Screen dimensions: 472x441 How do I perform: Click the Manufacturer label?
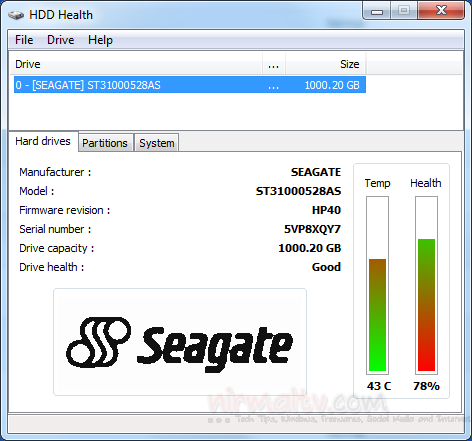[55, 172]
